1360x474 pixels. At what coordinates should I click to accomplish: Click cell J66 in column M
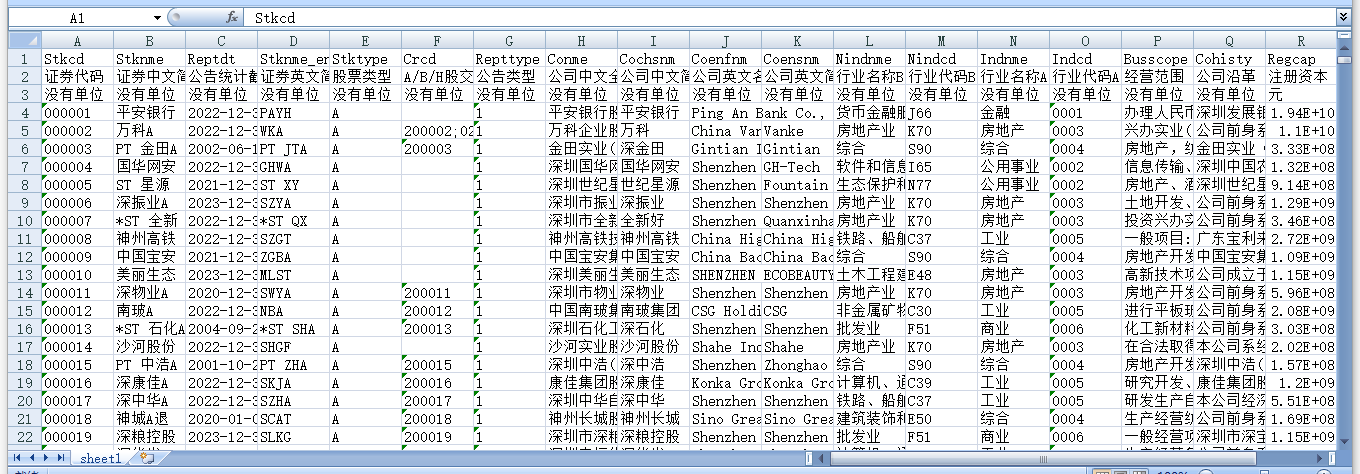click(940, 112)
